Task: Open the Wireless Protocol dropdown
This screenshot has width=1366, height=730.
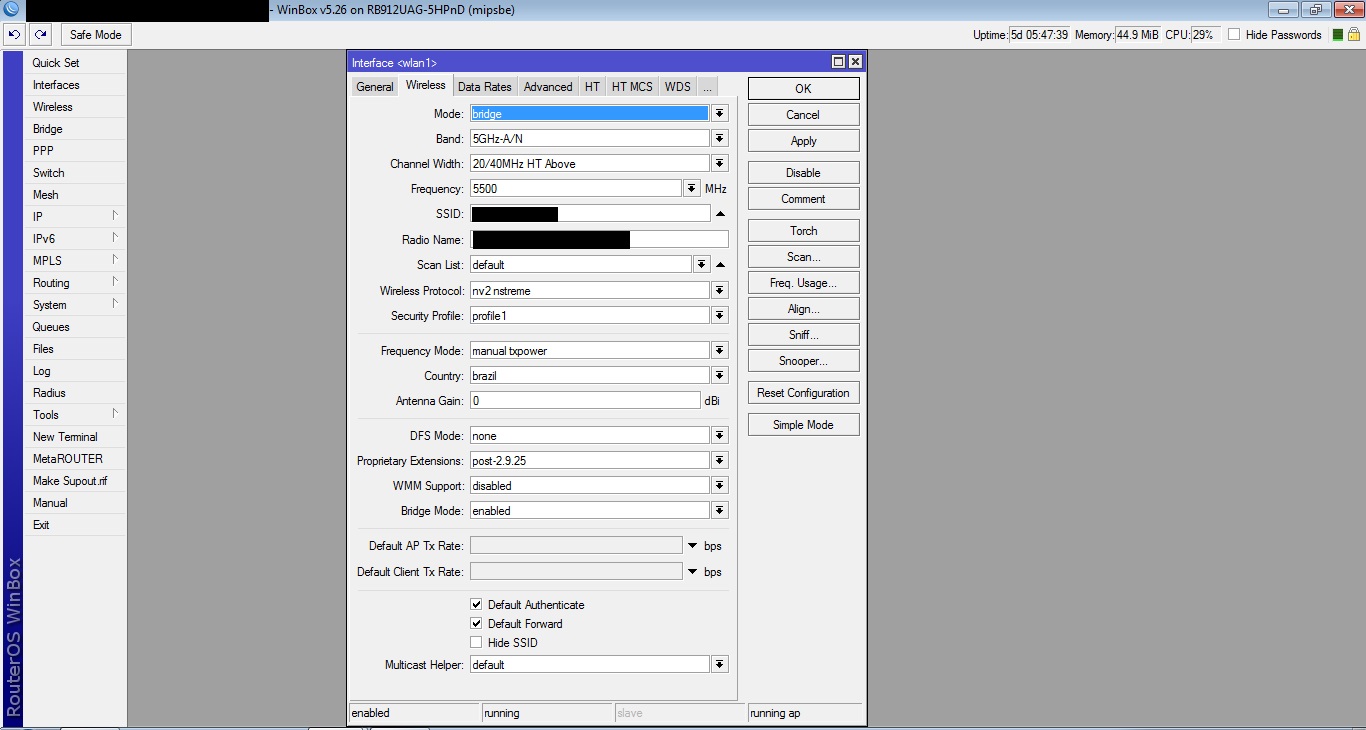Action: [x=719, y=291]
